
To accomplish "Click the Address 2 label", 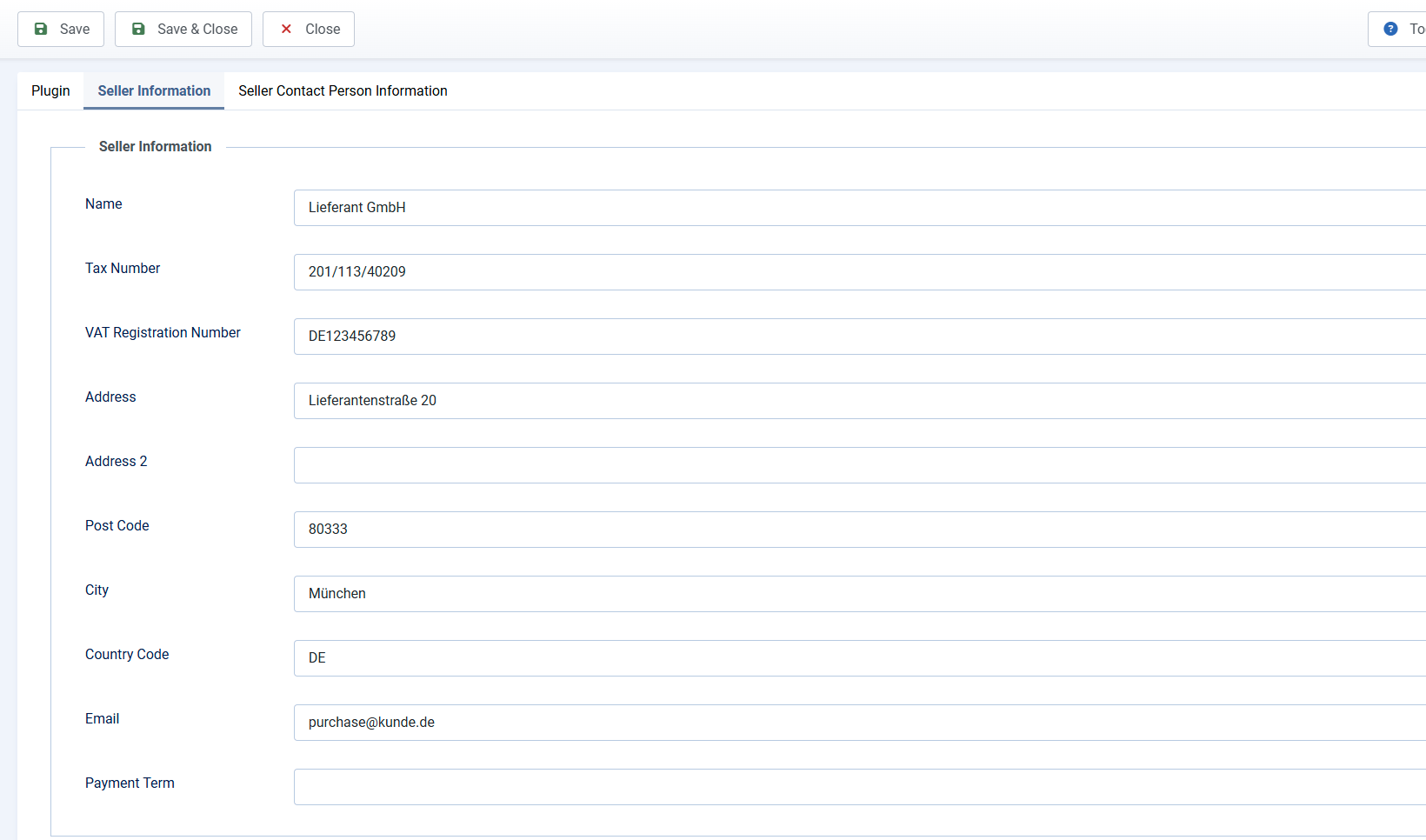I will click(x=117, y=461).
